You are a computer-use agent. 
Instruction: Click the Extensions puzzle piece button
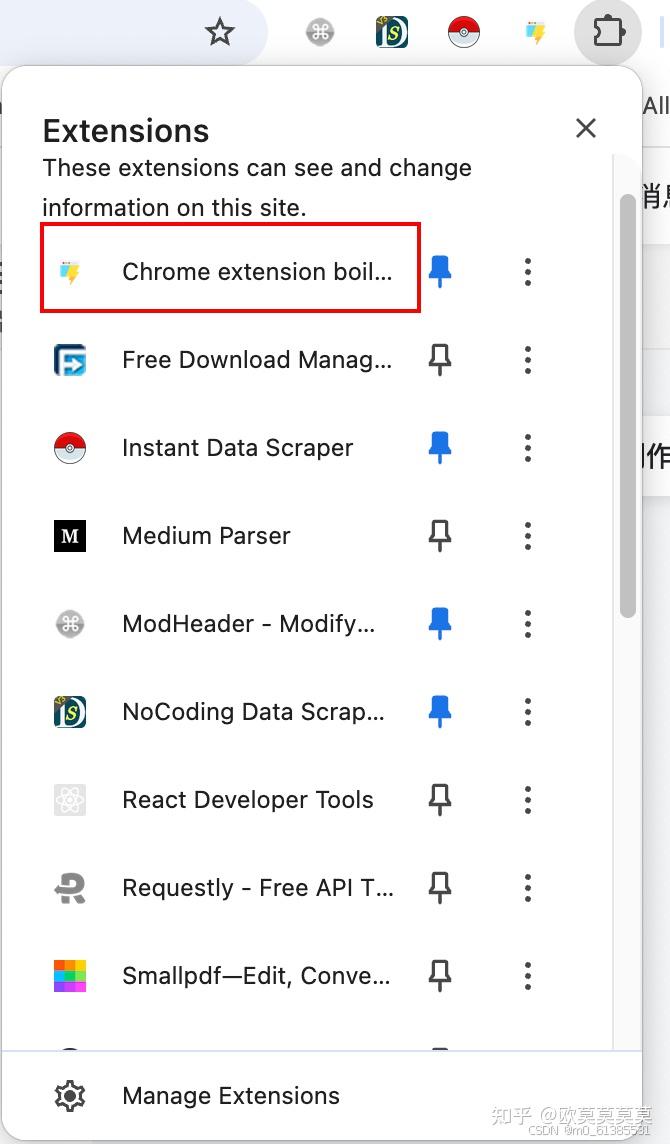click(608, 32)
